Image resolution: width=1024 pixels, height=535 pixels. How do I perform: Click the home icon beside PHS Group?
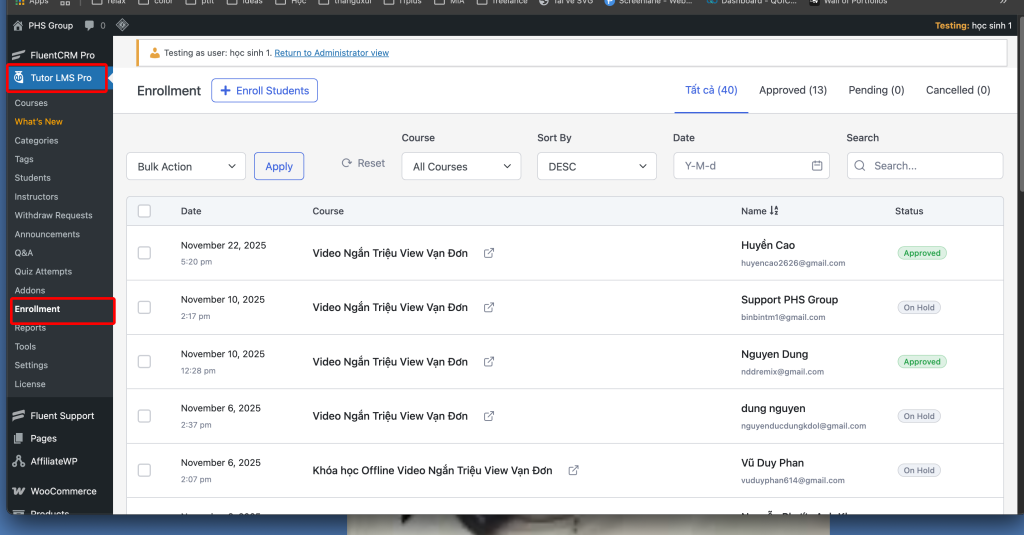click(18, 25)
